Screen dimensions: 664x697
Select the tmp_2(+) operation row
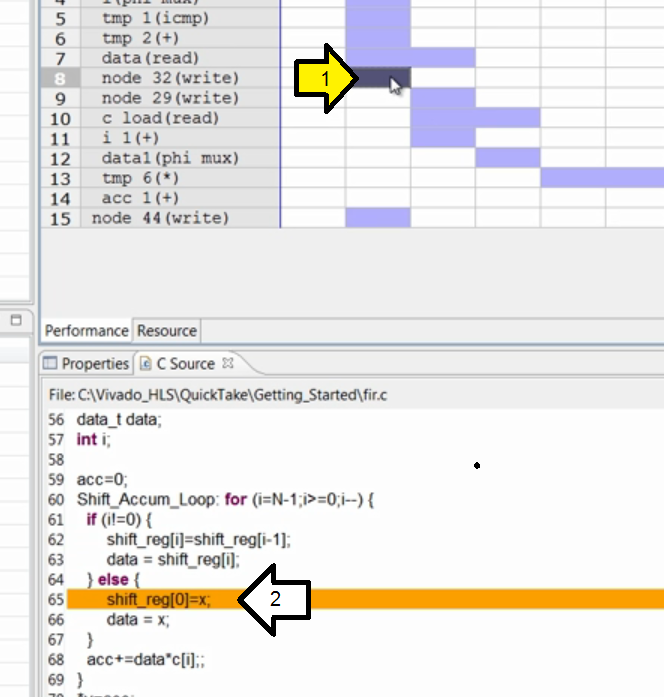point(140,38)
